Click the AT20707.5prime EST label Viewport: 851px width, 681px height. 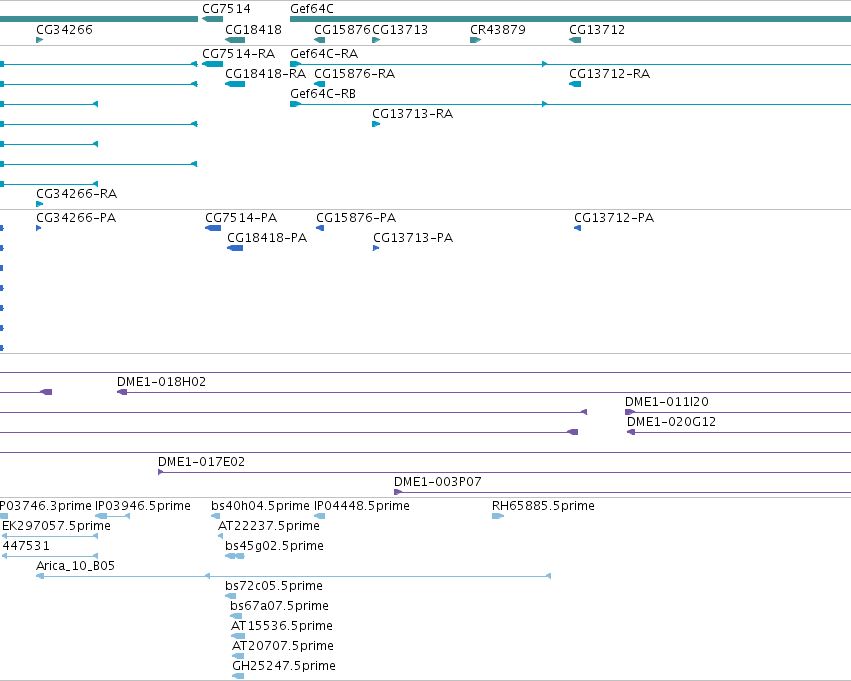click(283, 646)
